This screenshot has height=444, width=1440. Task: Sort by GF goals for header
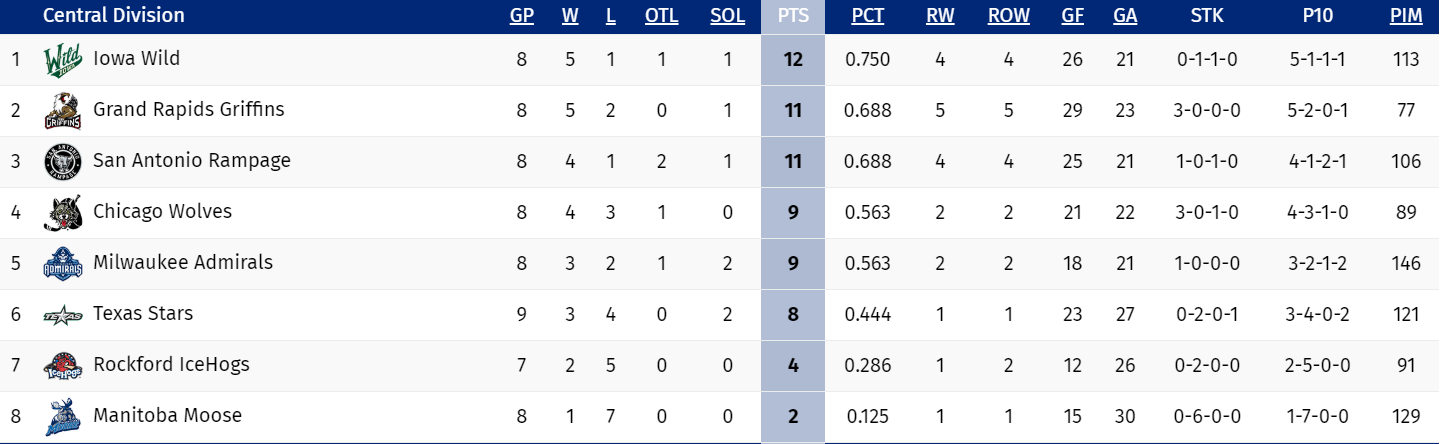pyautogui.click(x=1072, y=16)
